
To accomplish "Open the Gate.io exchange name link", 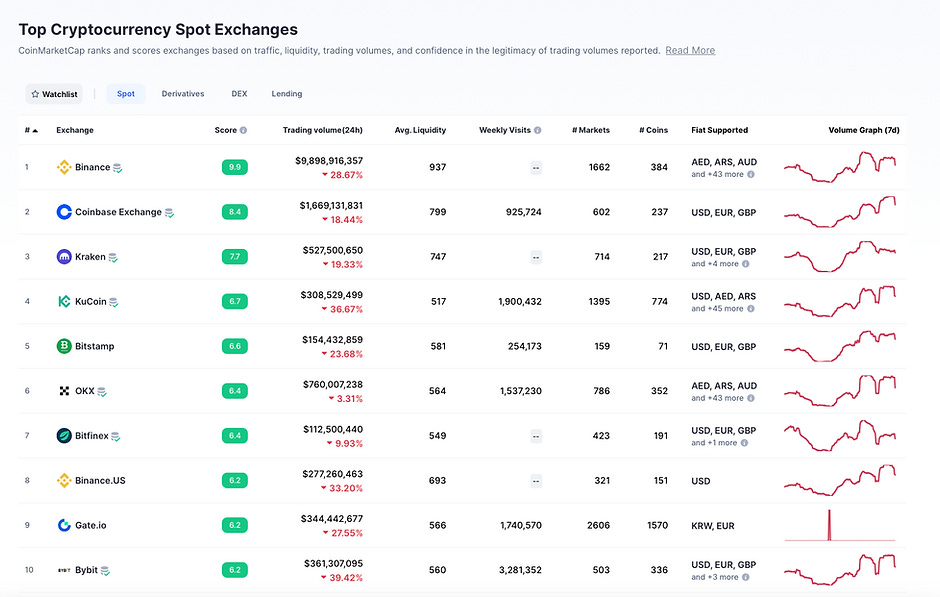I will [x=91, y=525].
